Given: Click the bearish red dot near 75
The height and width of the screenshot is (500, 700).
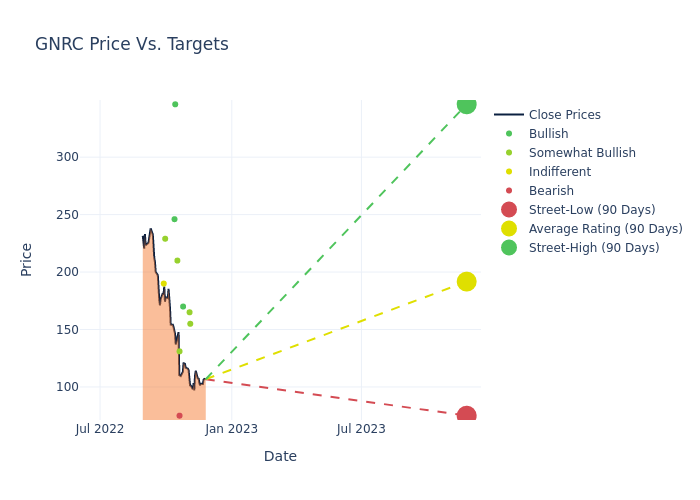Looking at the screenshot, I should coord(179,416).
